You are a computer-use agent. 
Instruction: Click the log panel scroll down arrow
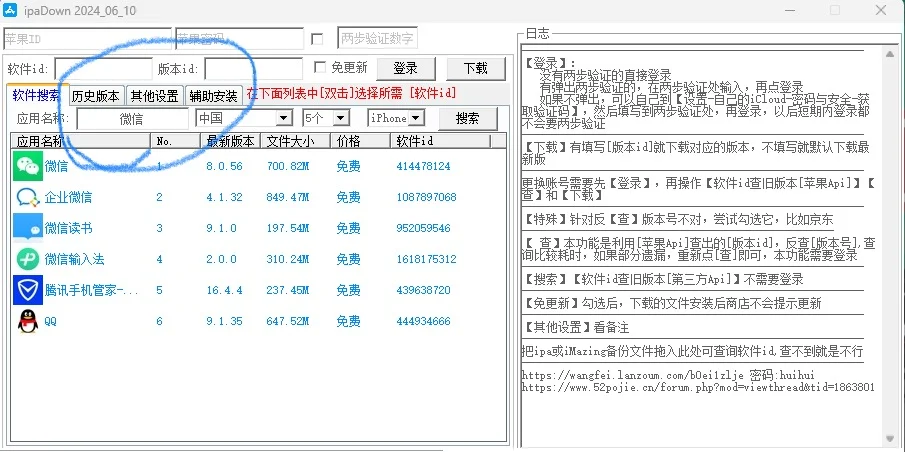[x=890, y=438]
